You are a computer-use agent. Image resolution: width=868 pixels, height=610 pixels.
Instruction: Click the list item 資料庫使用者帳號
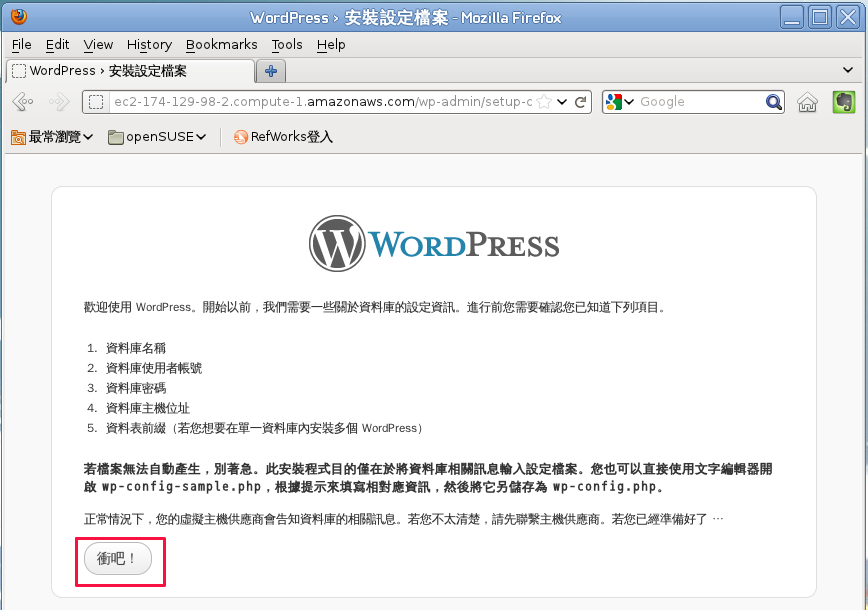[x=154, y=368]
